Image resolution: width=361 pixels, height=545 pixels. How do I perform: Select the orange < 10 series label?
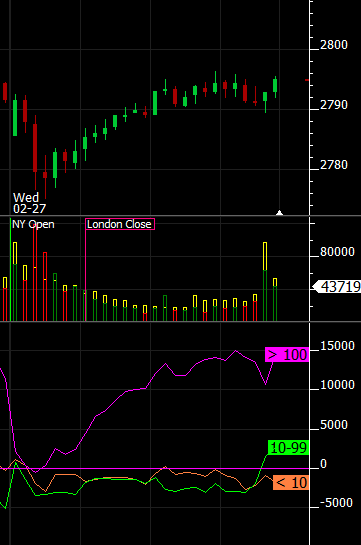291,483
